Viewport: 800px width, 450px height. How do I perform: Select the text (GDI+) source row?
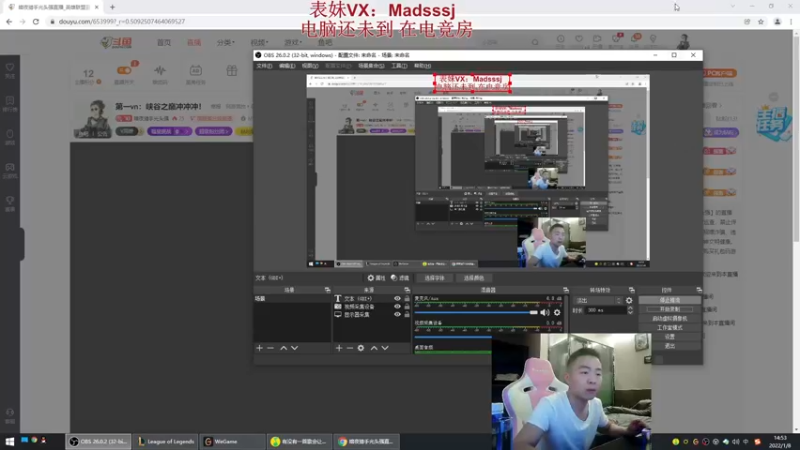(x=371, y=298)
